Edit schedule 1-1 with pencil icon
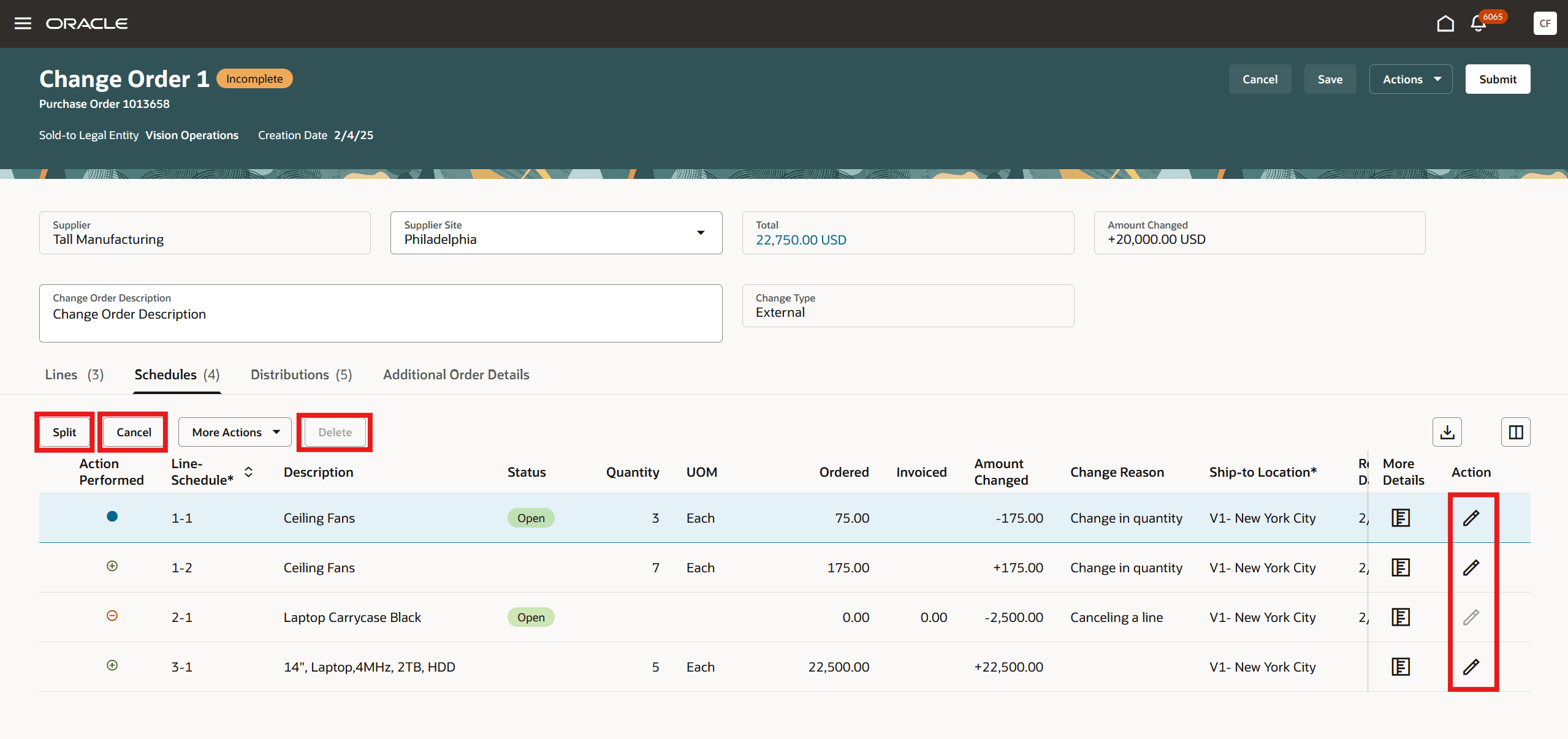Screen dimensions: 1568x739 click(1471, 518)
